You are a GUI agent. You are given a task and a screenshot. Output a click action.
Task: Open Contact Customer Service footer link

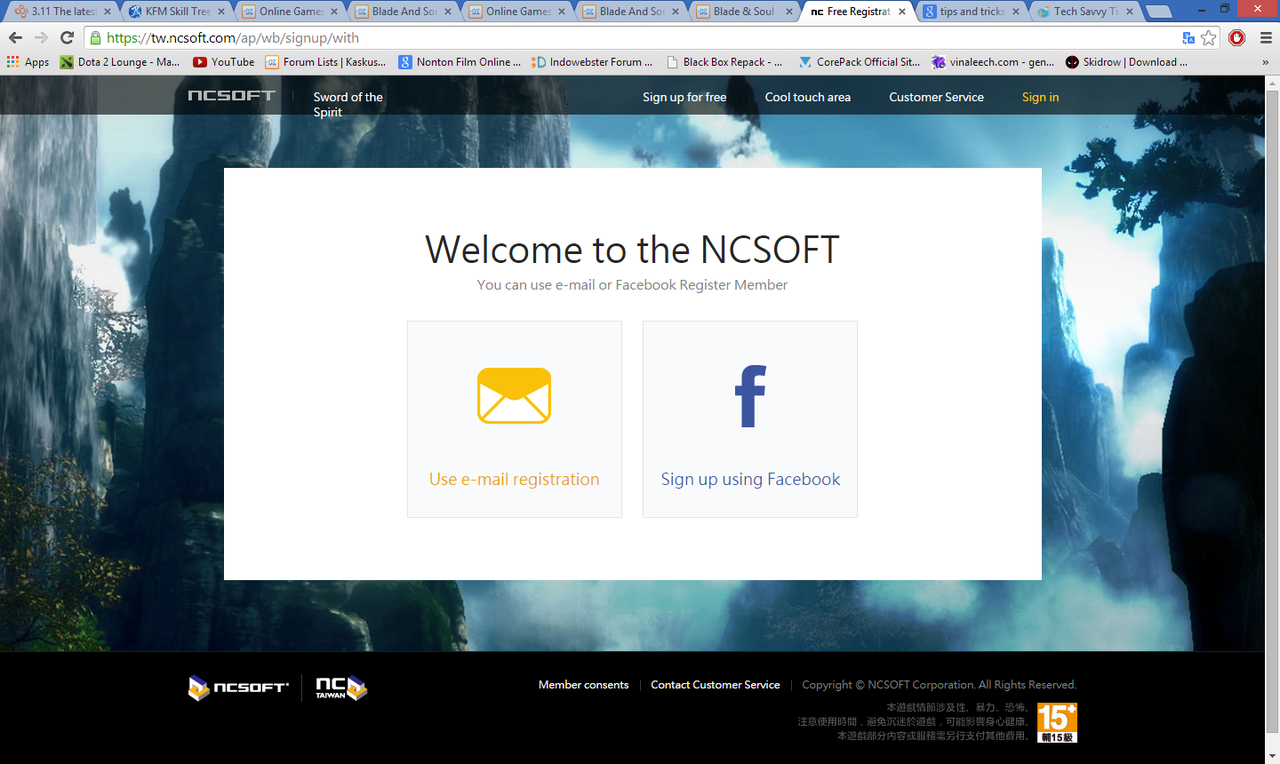point(715,685)
